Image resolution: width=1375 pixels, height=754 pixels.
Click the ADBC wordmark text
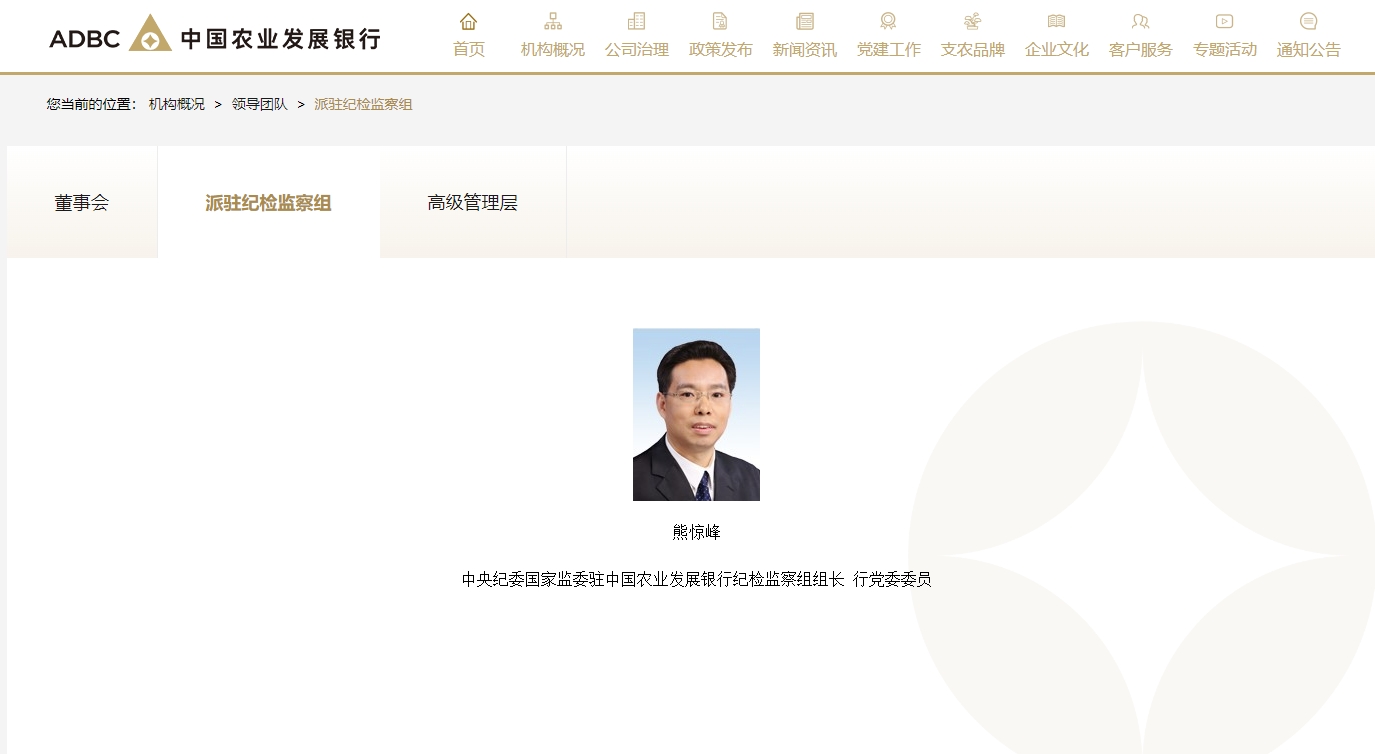(x=85, y=39)
